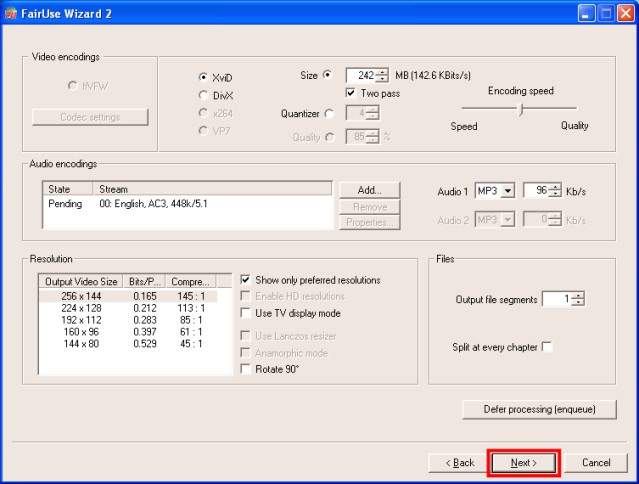The width and height of the screenshot is (639, 484).
Task: Click the FairUse Wizard title bar icon
Action: click(x=12, y=13)
